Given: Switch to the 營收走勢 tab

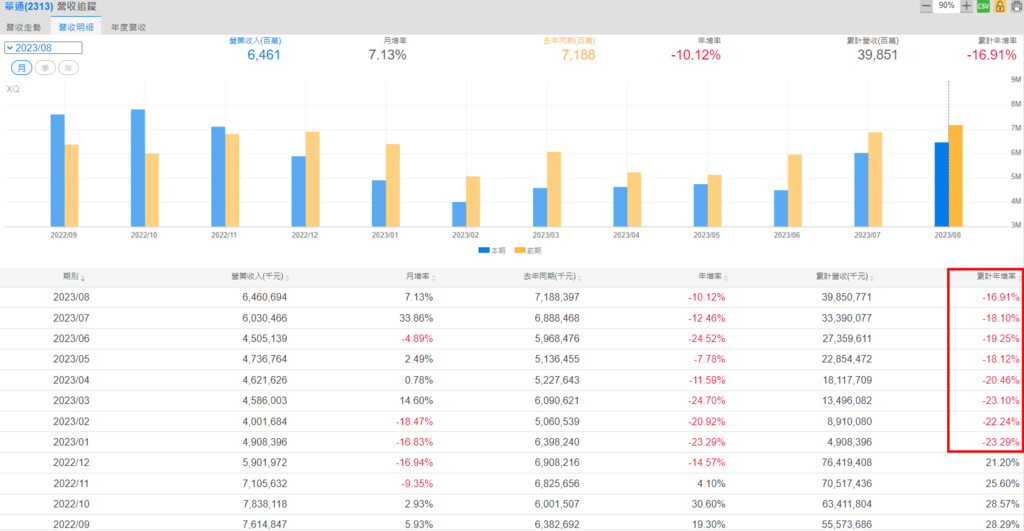Looking at the screenshot, I should click(24, 27).
